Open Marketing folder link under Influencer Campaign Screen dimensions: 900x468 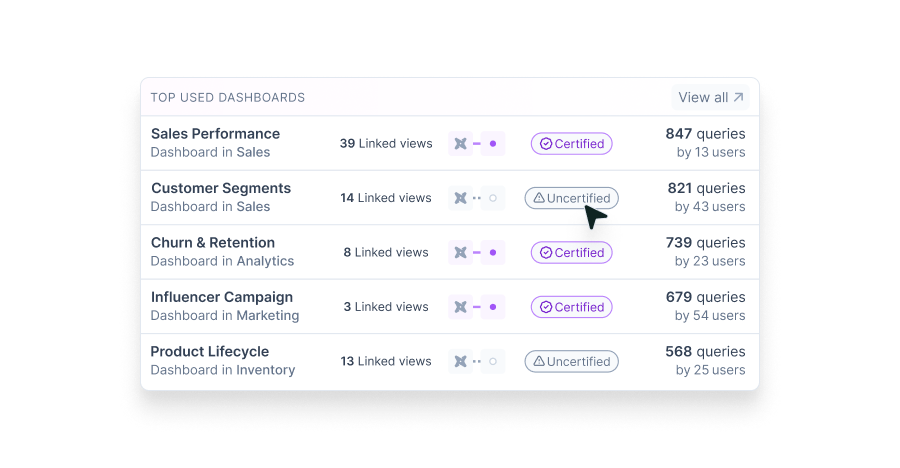click(267, 316)
